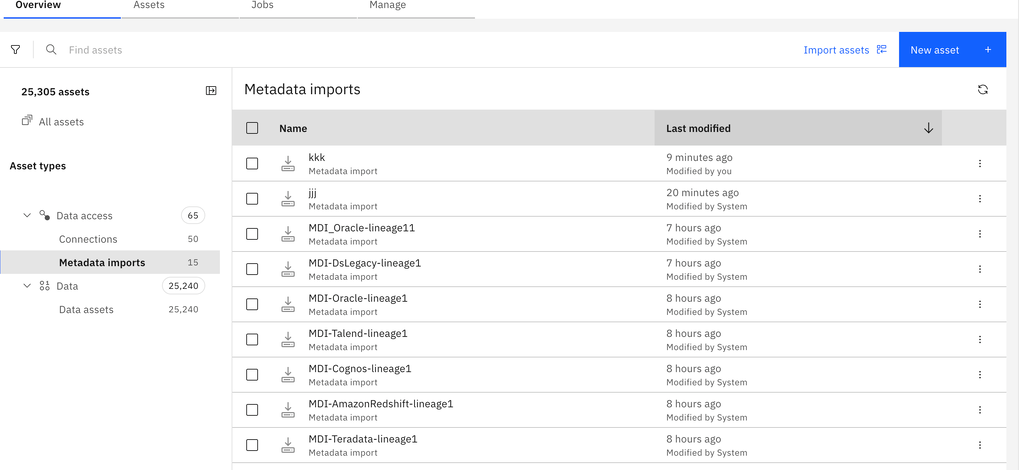Select Connections in the asset types tree

(88, 239)
